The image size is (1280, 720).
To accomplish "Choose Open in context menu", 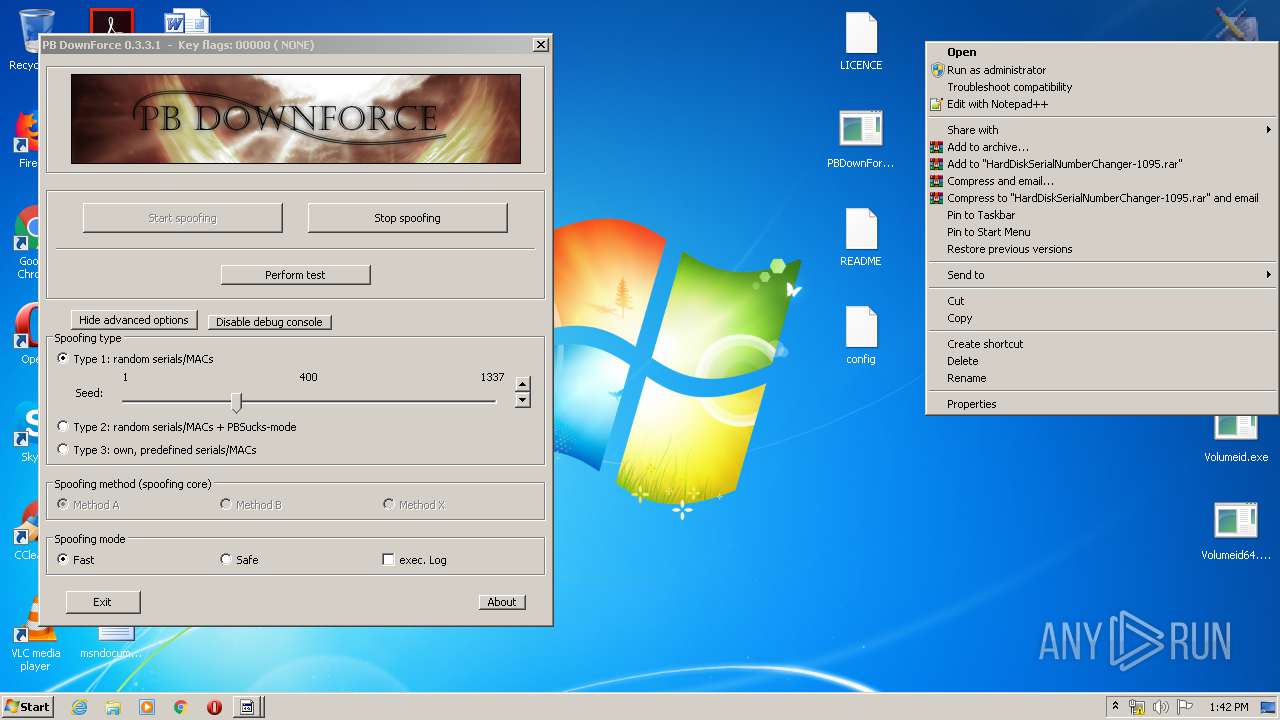I will [1101, 52].
